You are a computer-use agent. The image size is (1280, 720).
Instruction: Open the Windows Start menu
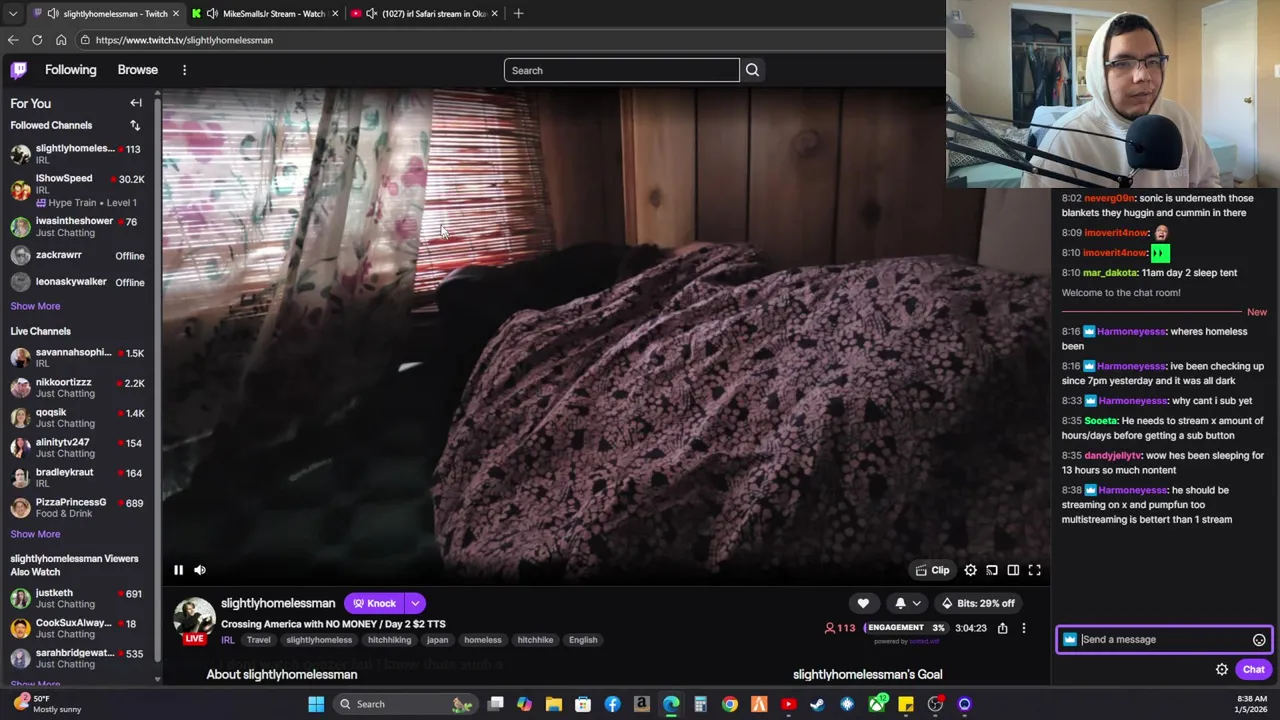(316, 704)
